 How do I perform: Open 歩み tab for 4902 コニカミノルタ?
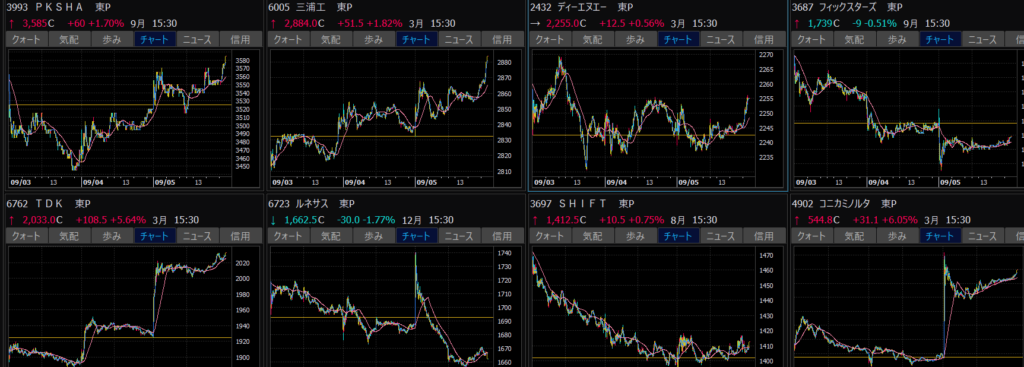click(x=898, y=236)
